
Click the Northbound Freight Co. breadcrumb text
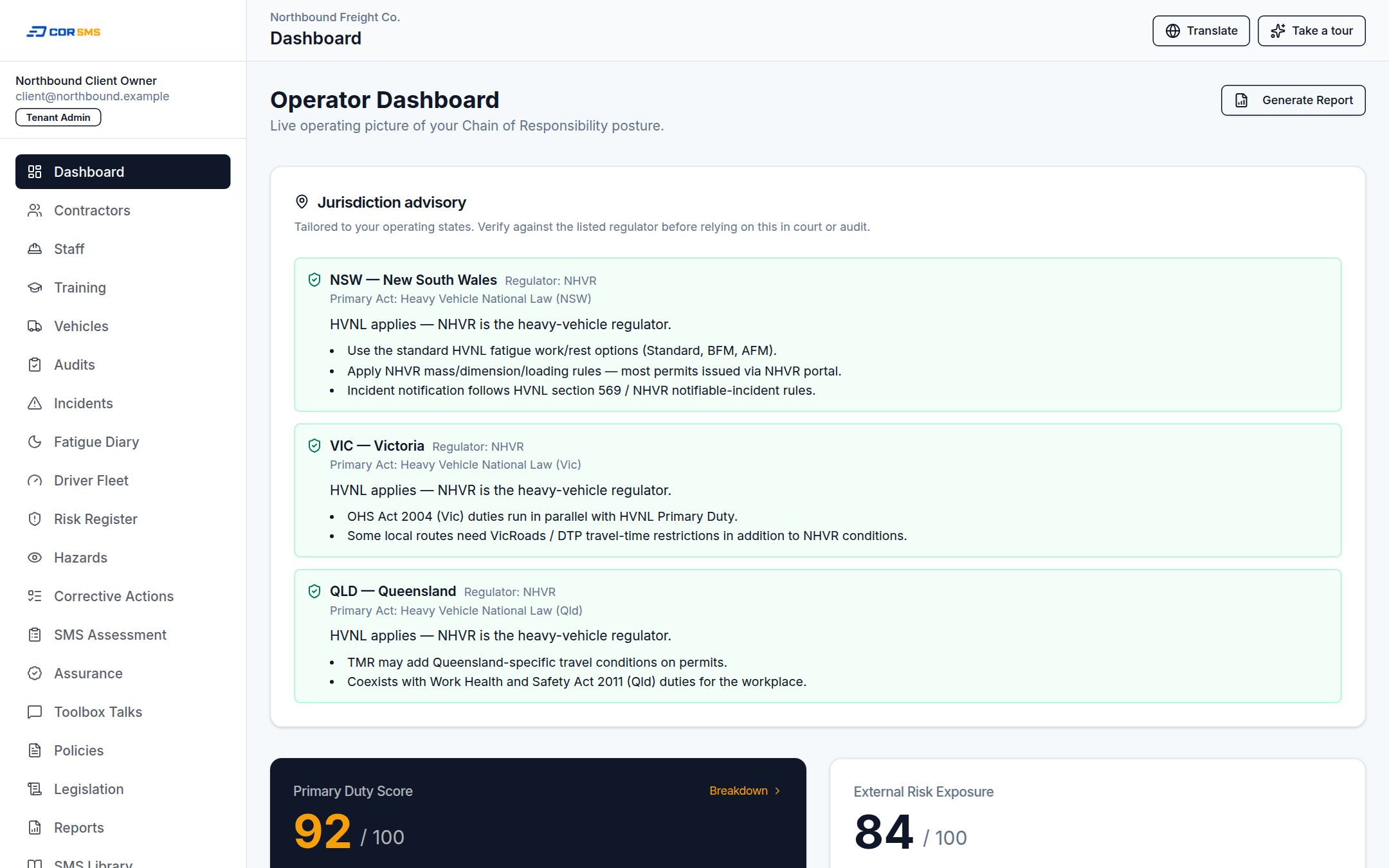[335, 17]
